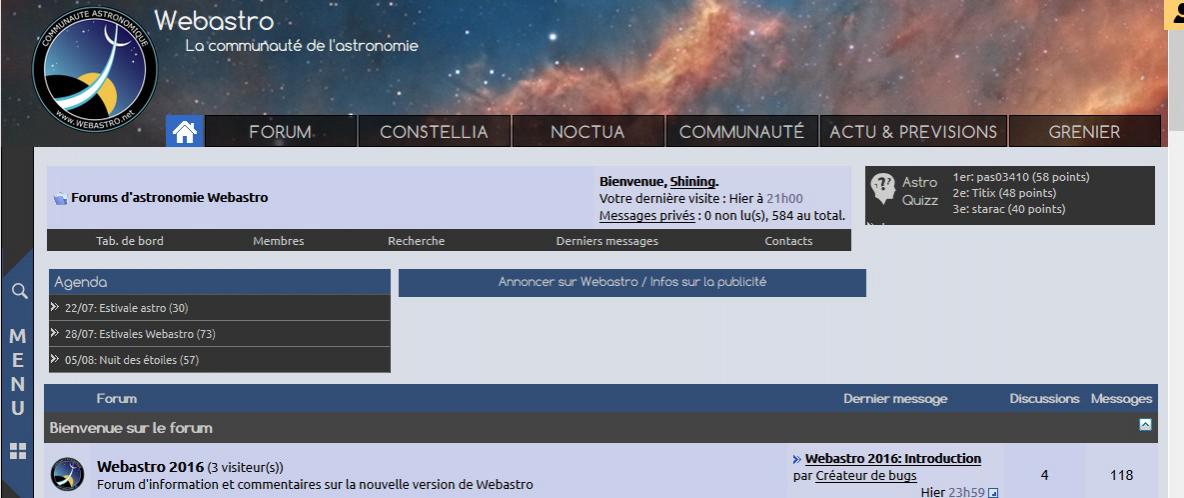Click quiz ranking 2e: Titix (48 points)

1004,193
